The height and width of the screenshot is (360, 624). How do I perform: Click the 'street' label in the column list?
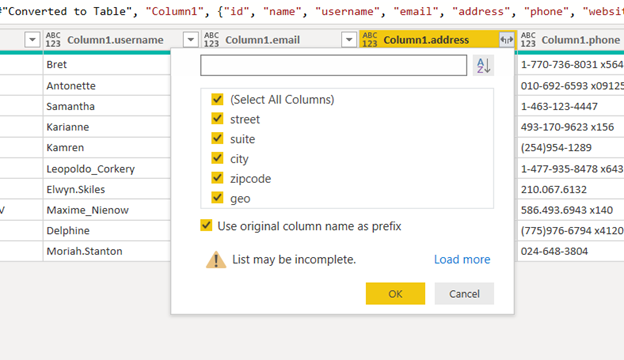click(x=245, y=119)
